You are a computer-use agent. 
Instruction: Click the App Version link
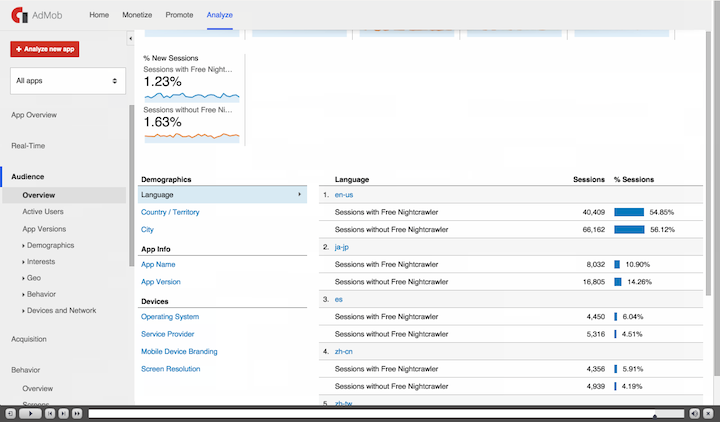click(x=161, y=282)
